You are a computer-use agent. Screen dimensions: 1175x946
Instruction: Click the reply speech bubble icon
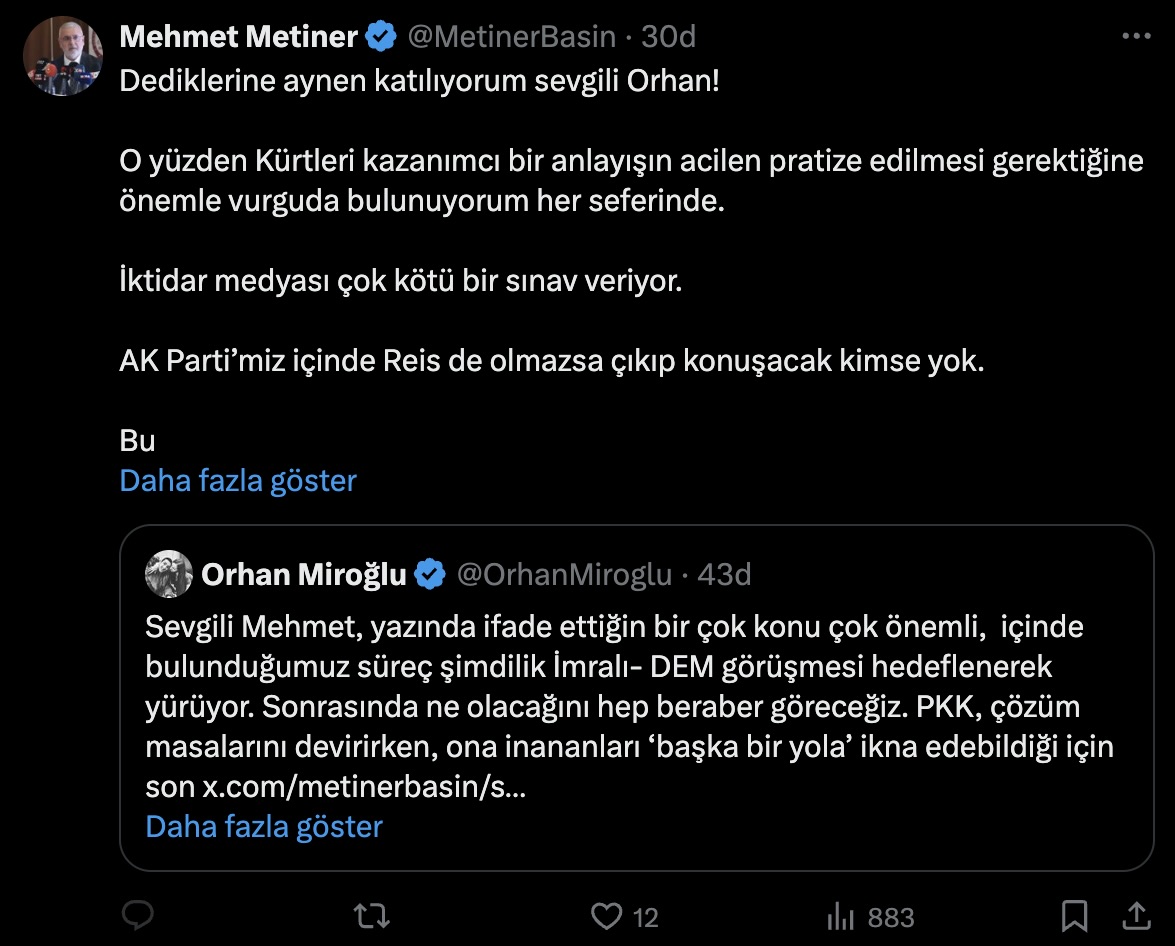click(136, 916)
